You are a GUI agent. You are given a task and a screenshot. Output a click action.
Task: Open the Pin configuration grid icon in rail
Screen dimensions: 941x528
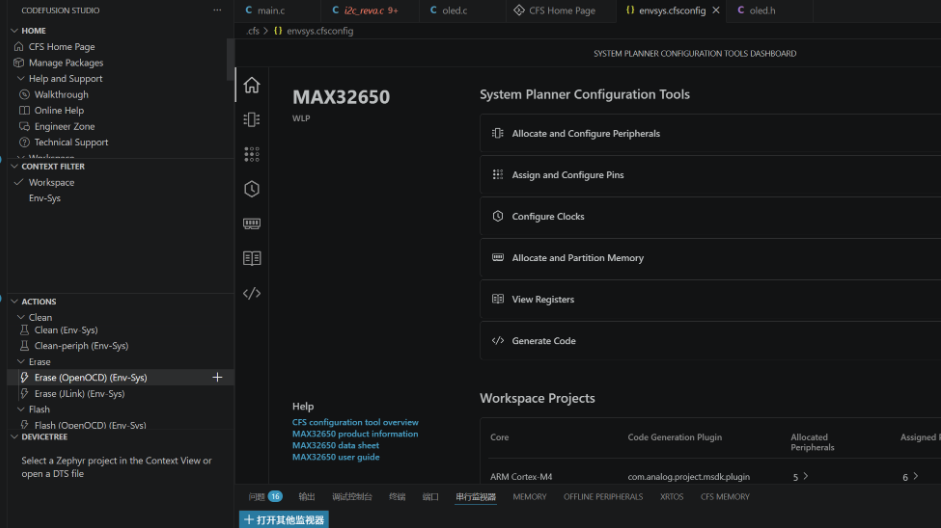click(x=251, y=154)
